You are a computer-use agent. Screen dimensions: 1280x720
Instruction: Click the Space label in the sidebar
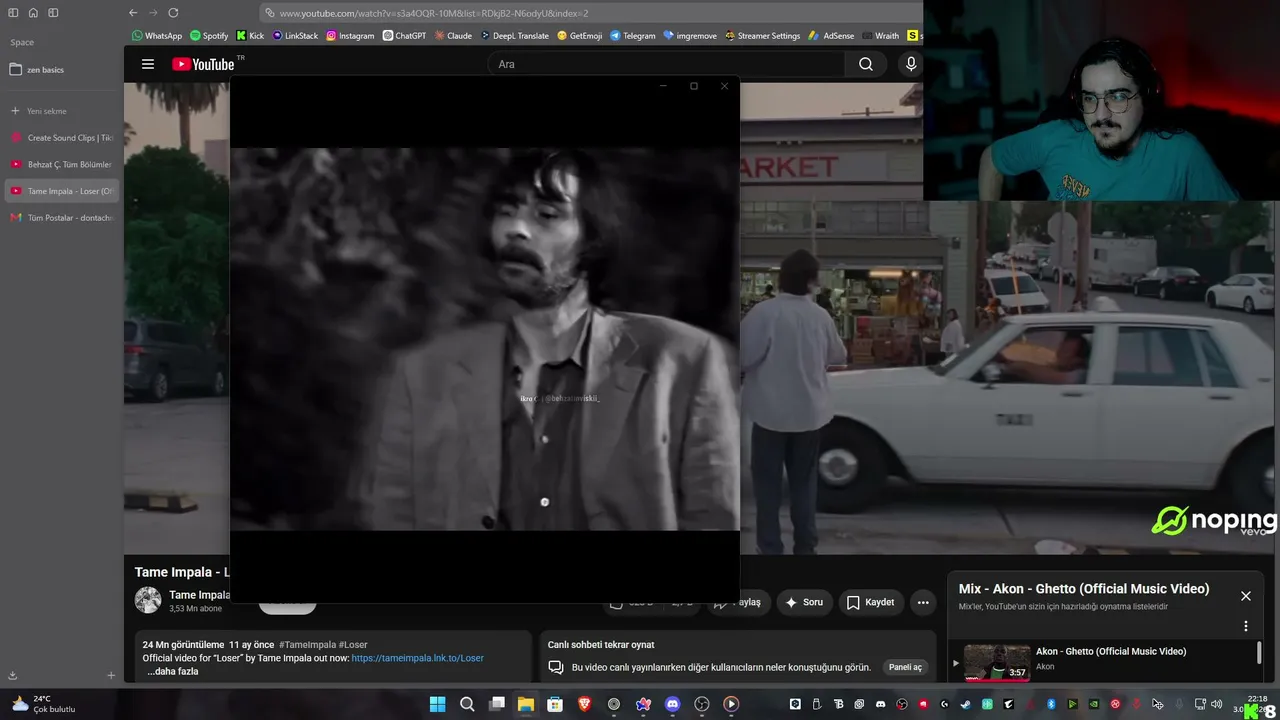click(x=22, y=42)
